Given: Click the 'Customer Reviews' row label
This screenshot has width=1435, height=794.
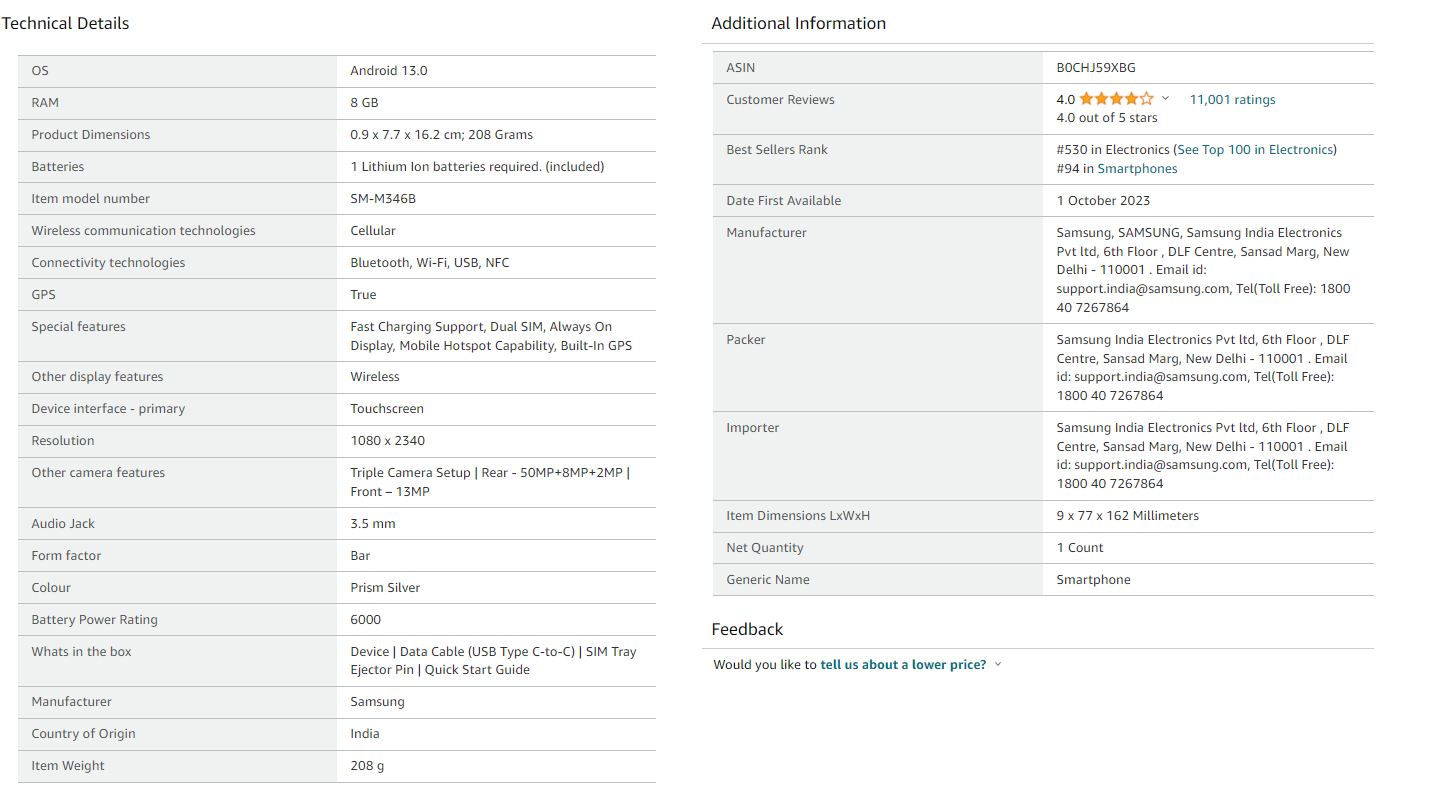Looking at the screenshot, I should point(780,100).
